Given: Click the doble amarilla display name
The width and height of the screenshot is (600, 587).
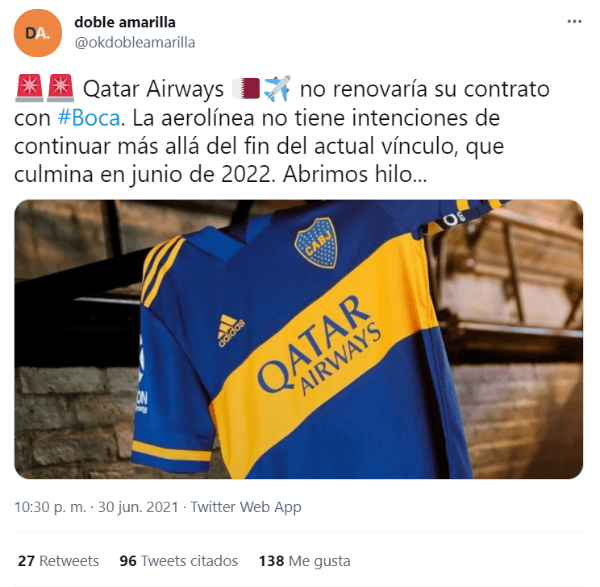Looking at the screenshot, I should click(125, 22).
